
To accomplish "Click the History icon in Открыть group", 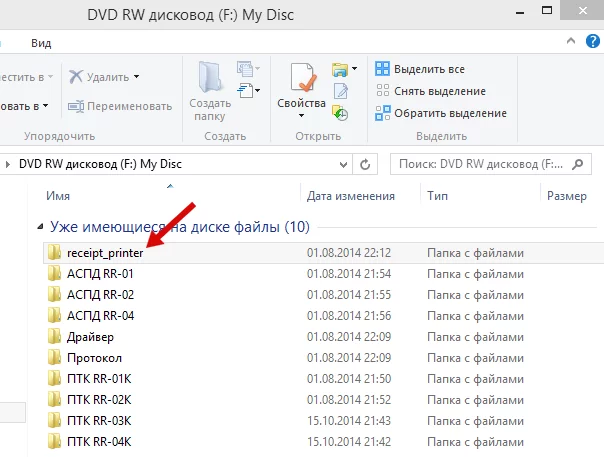I will 340,113.
